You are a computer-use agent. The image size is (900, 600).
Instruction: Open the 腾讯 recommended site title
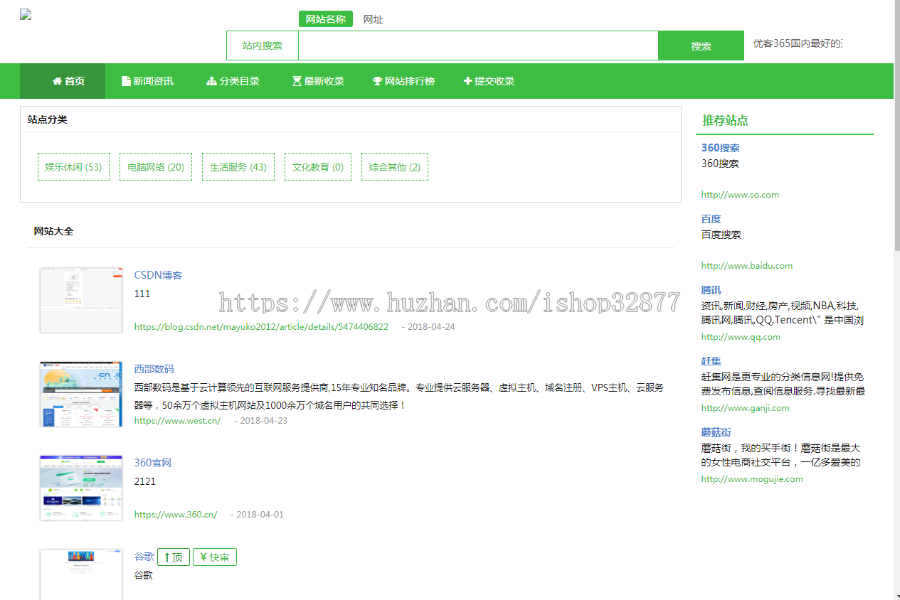pos(711,290)
